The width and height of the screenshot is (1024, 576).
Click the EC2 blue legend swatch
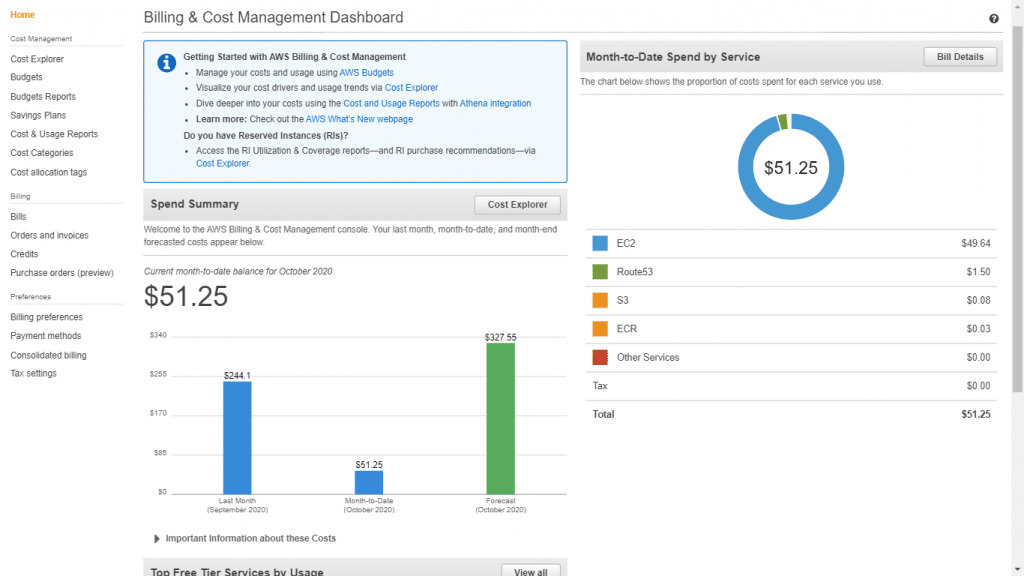coord(600,243)
